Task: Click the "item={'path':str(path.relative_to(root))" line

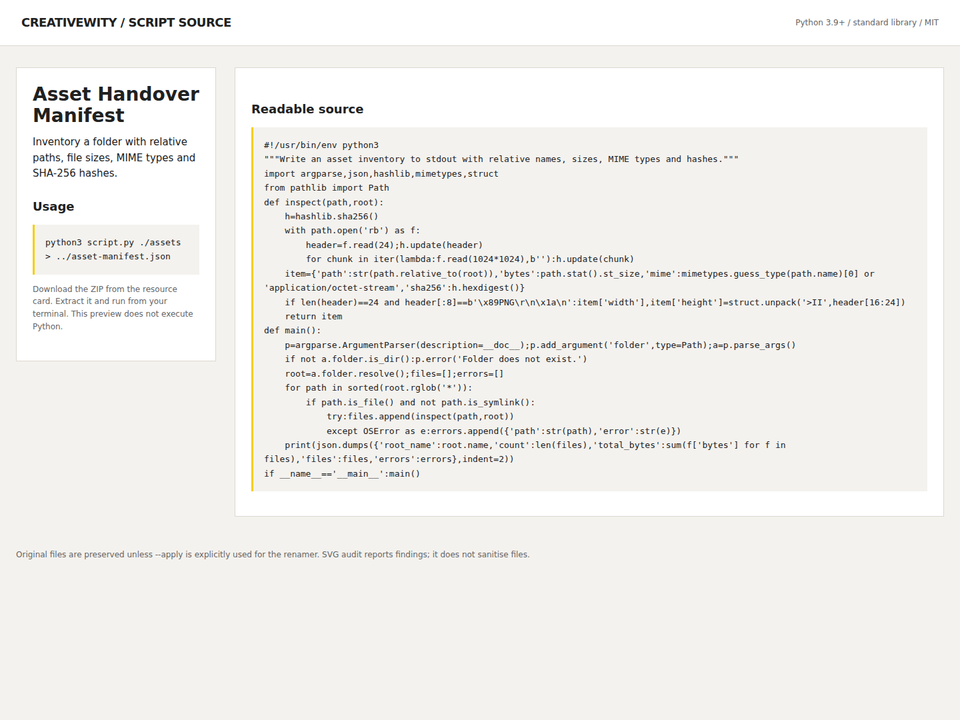Action: click(x=569, y=281)
